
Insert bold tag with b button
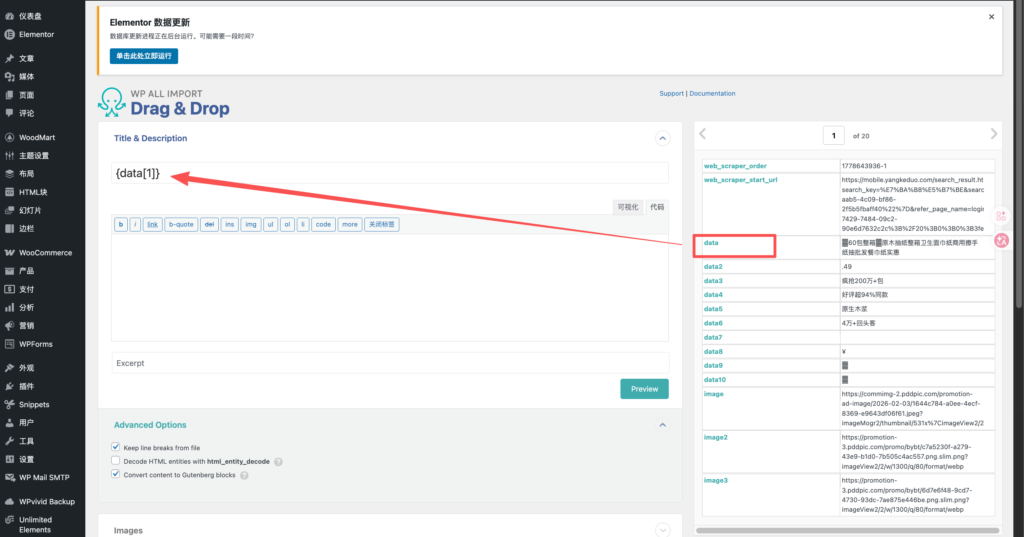point(121,225)
